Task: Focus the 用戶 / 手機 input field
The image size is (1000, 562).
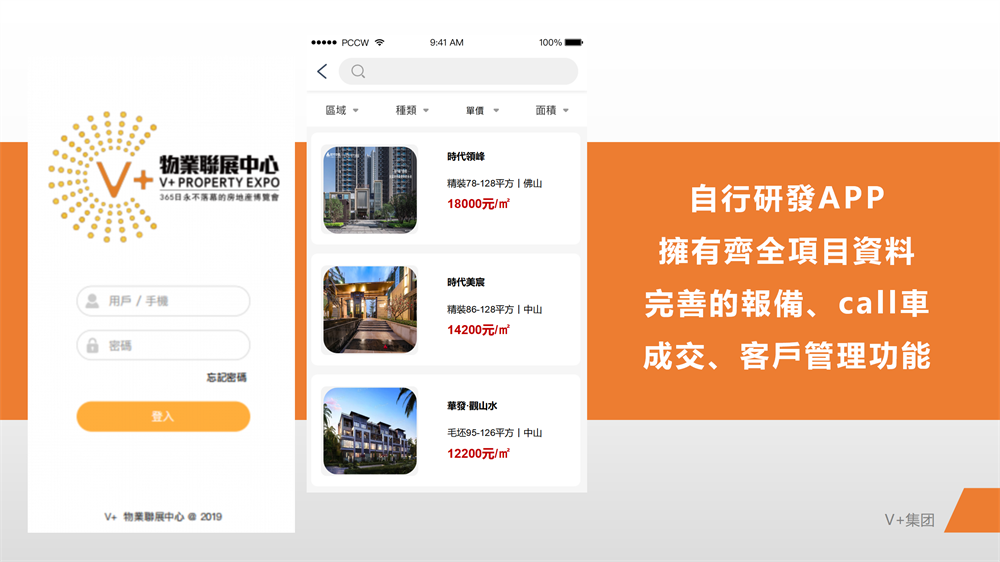Action: coord(170,301)
